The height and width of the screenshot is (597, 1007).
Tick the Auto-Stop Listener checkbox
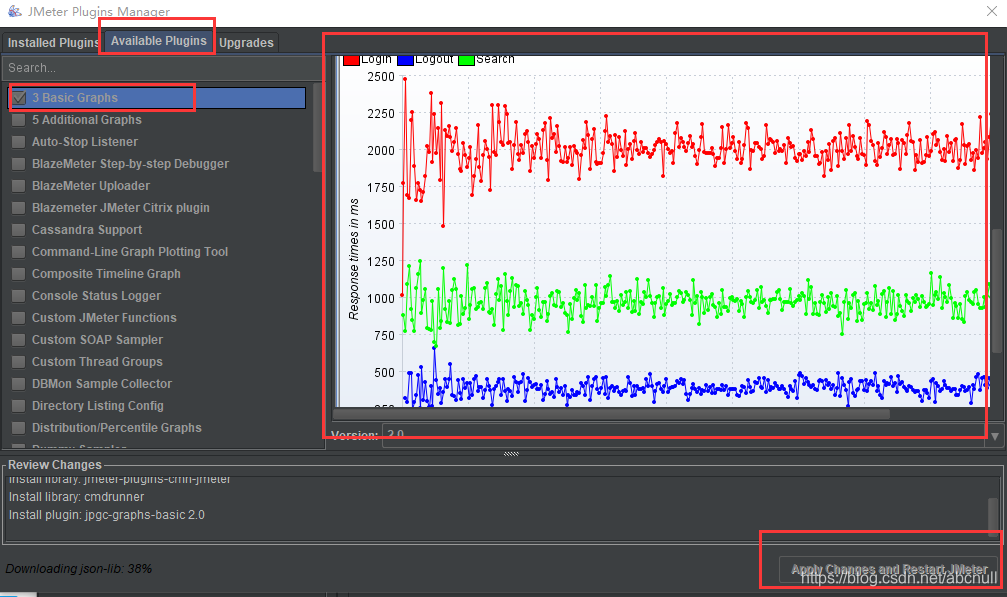point(19,142)
